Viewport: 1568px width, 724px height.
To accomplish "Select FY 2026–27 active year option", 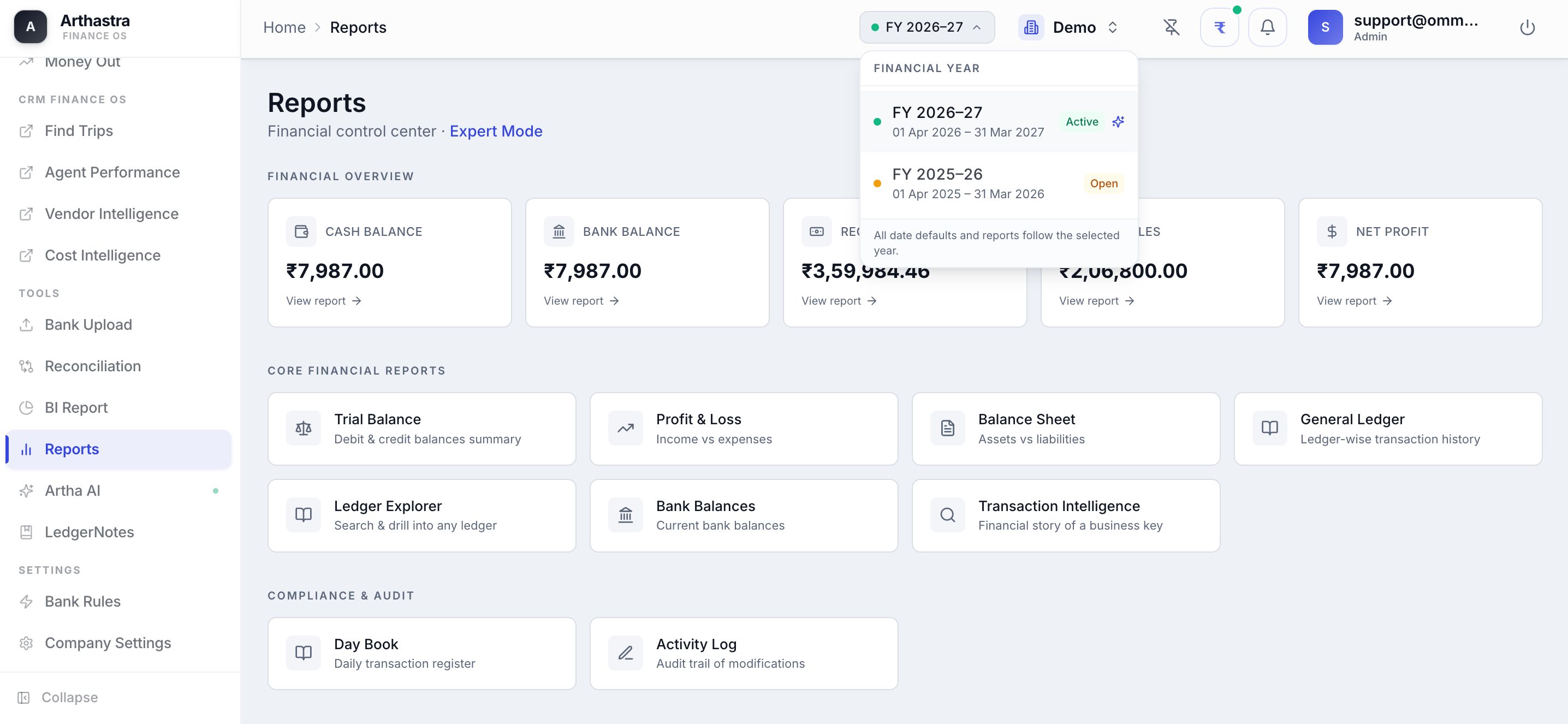I will [968, 122].
